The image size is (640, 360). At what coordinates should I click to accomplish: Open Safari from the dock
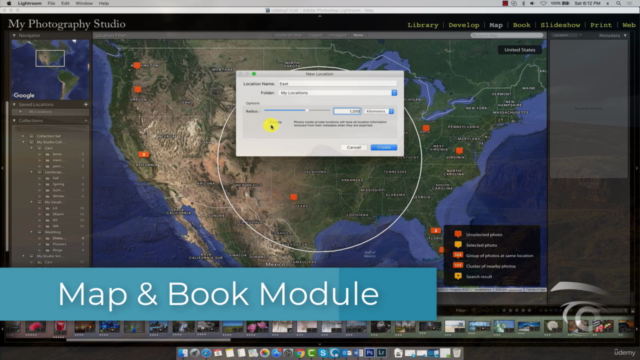[206, 353]
